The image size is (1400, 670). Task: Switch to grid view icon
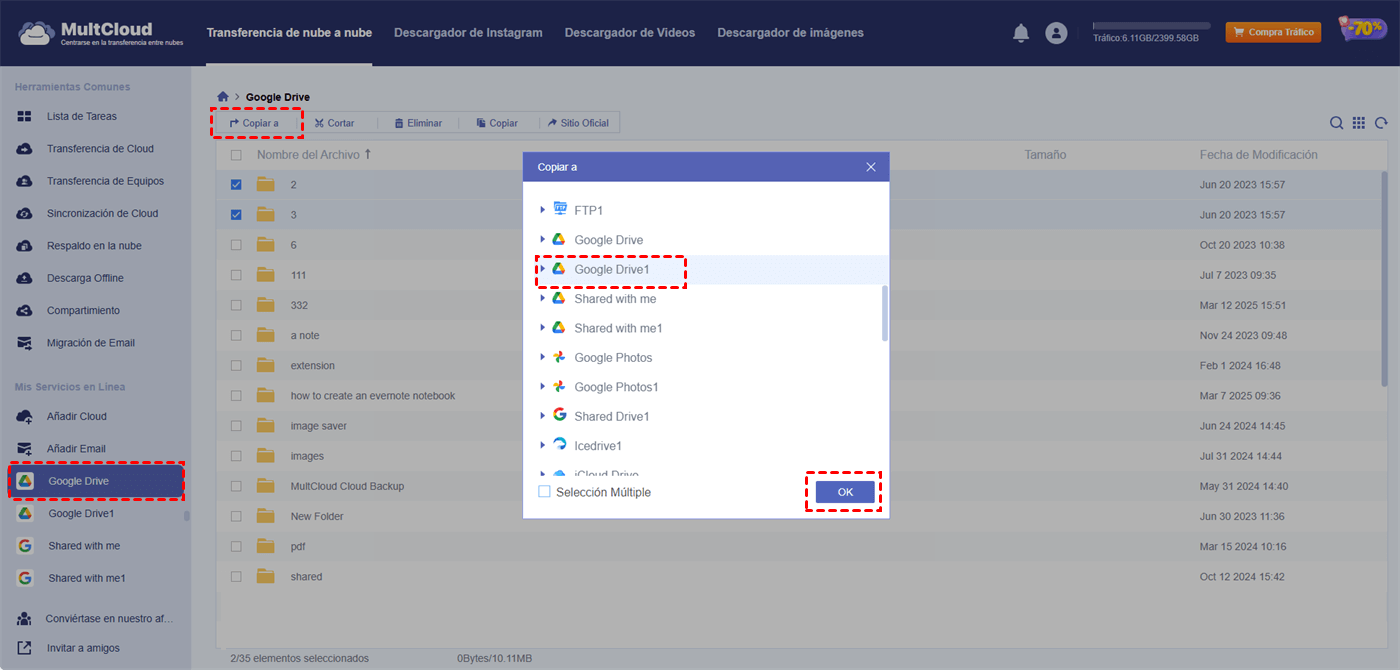tap(1359, 123)
